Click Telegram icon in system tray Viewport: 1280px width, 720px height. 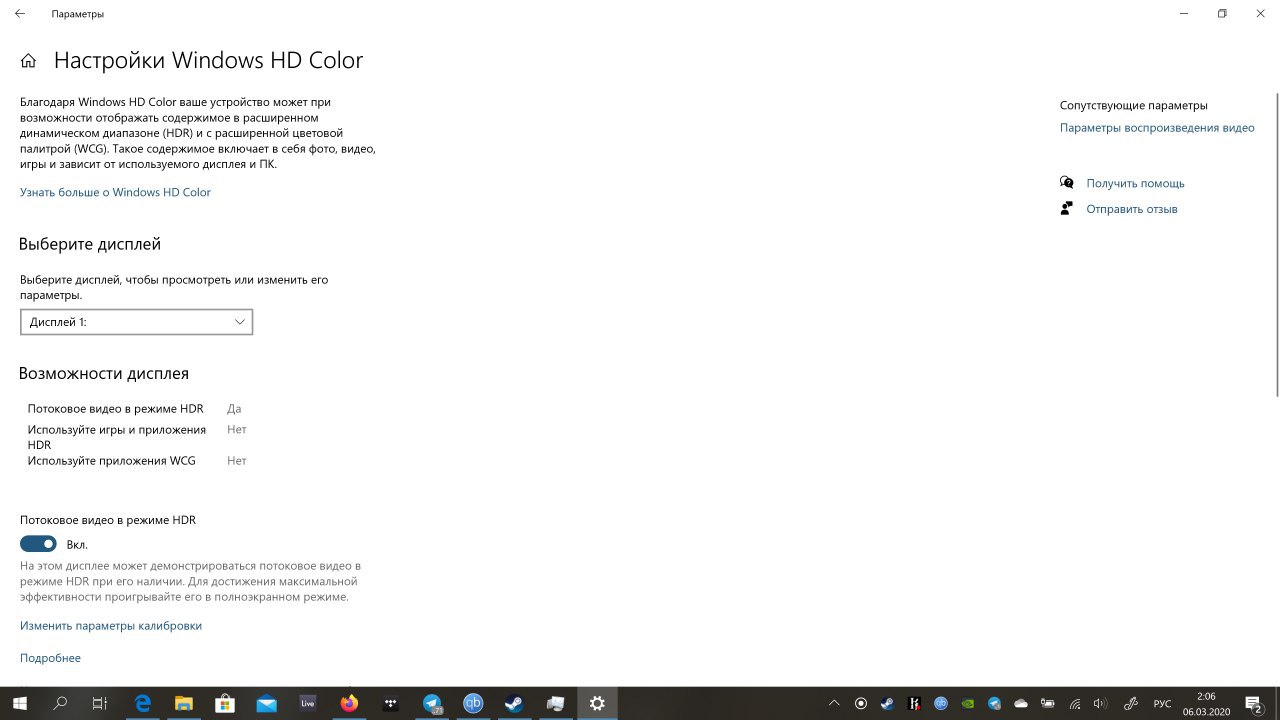point(995,704)
